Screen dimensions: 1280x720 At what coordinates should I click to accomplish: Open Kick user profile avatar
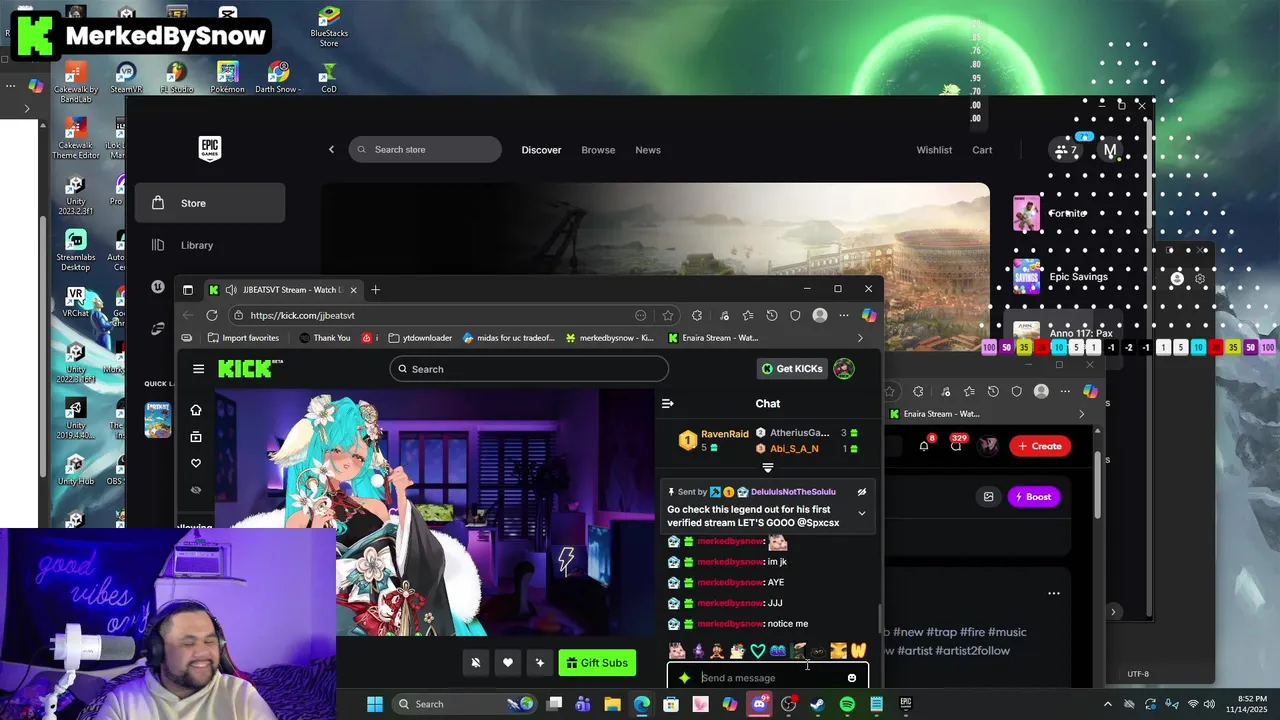point(844,369)
